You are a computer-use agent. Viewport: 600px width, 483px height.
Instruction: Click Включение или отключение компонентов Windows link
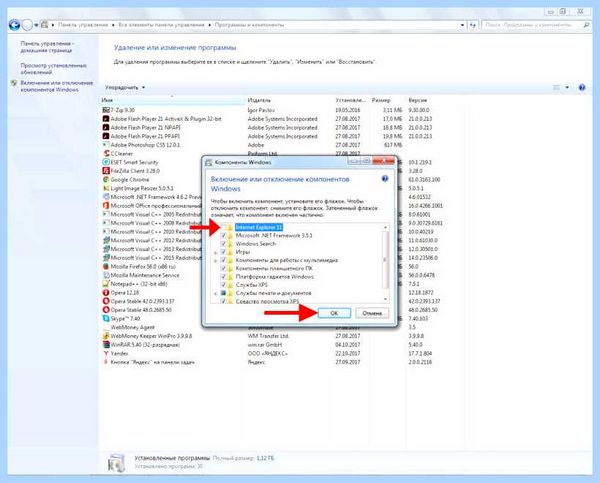tap(57, 86)
